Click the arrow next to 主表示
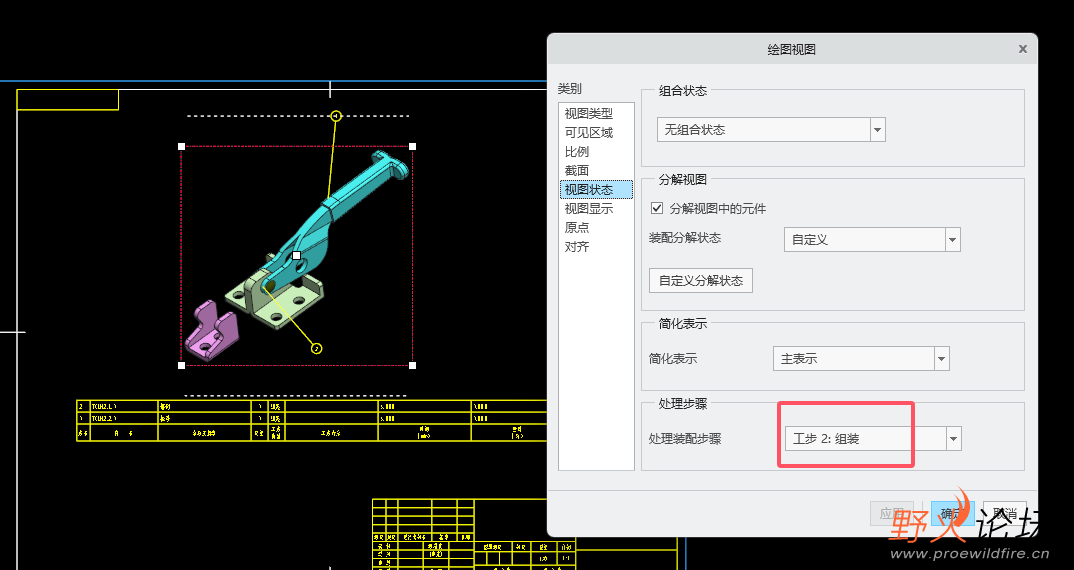The height and width of the screenshot is (570, 1074). pos(941,359)
